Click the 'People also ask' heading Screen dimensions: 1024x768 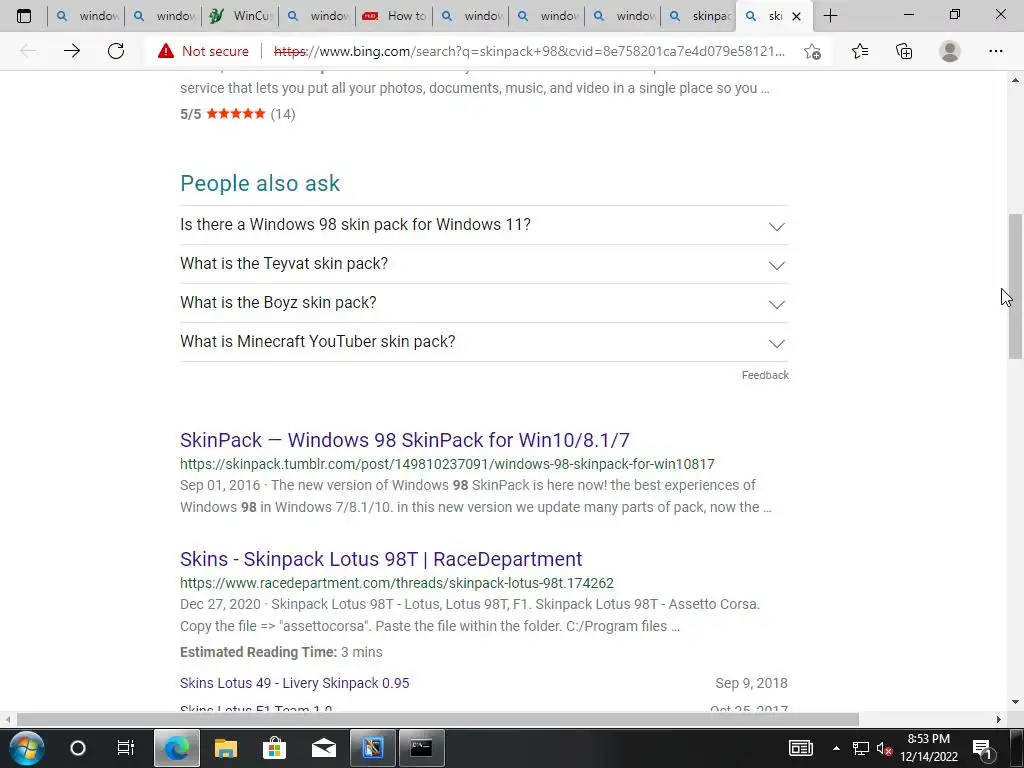(x=260, y=184)
